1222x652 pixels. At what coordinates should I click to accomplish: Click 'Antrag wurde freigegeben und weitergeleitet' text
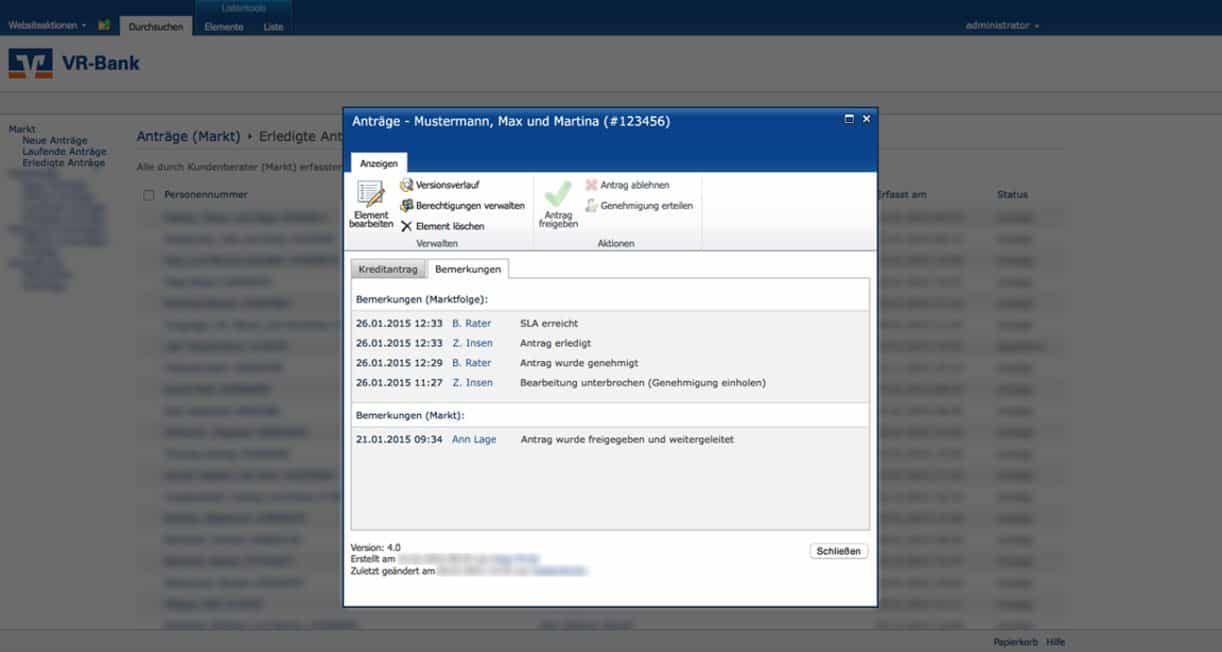click(627, 439)
